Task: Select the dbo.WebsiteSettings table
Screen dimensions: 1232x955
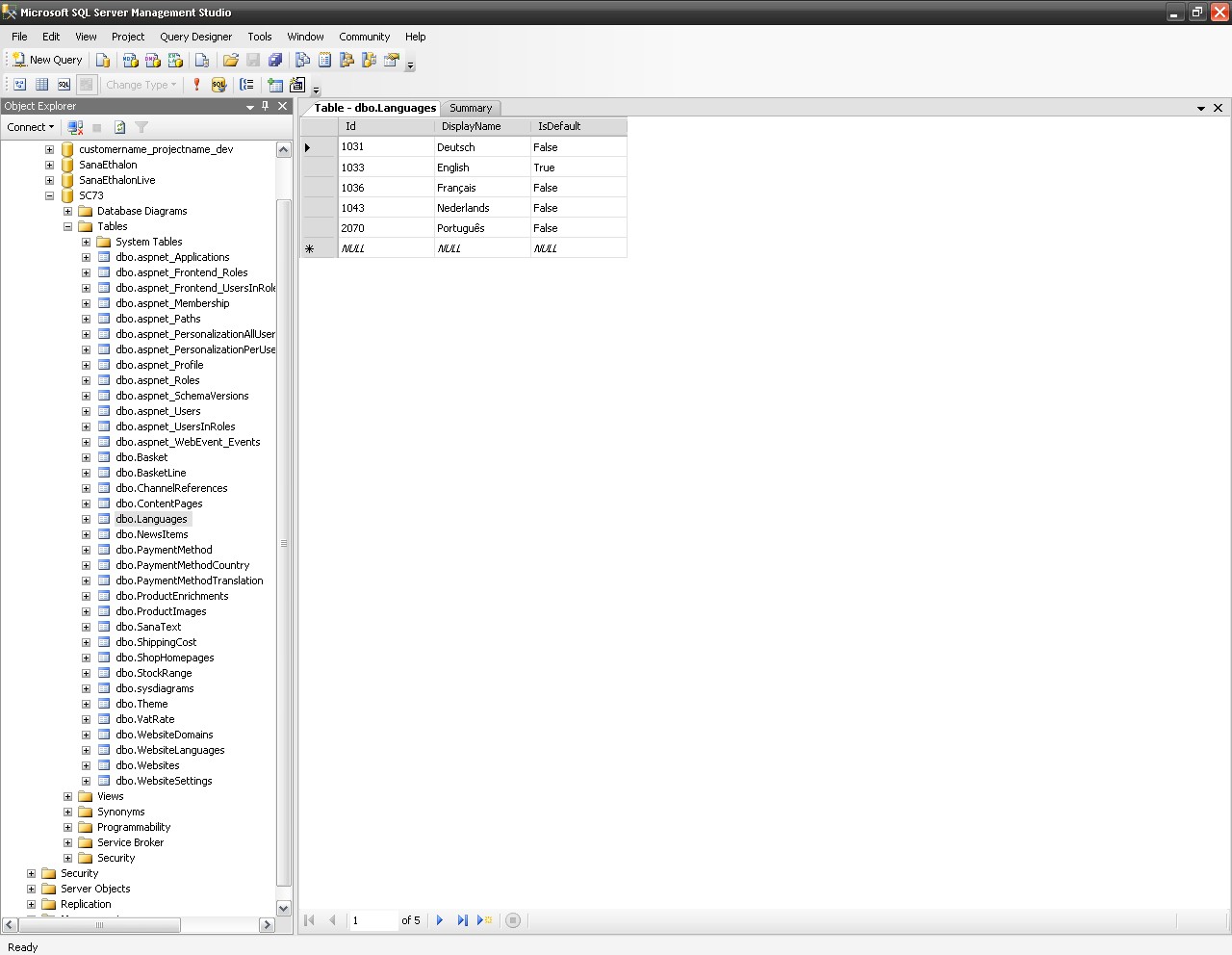Action: click(x=164, y=781)
